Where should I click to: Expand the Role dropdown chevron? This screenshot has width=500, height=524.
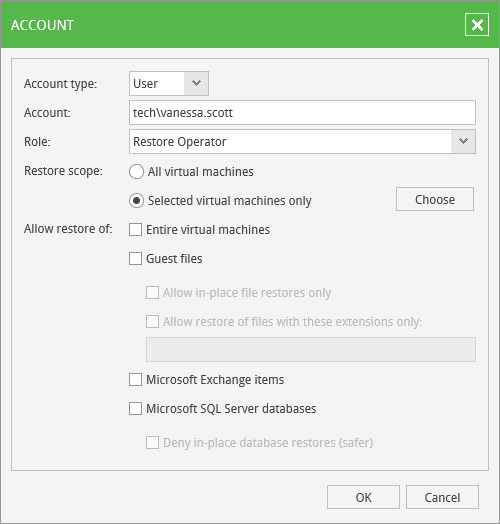(463, 142)
